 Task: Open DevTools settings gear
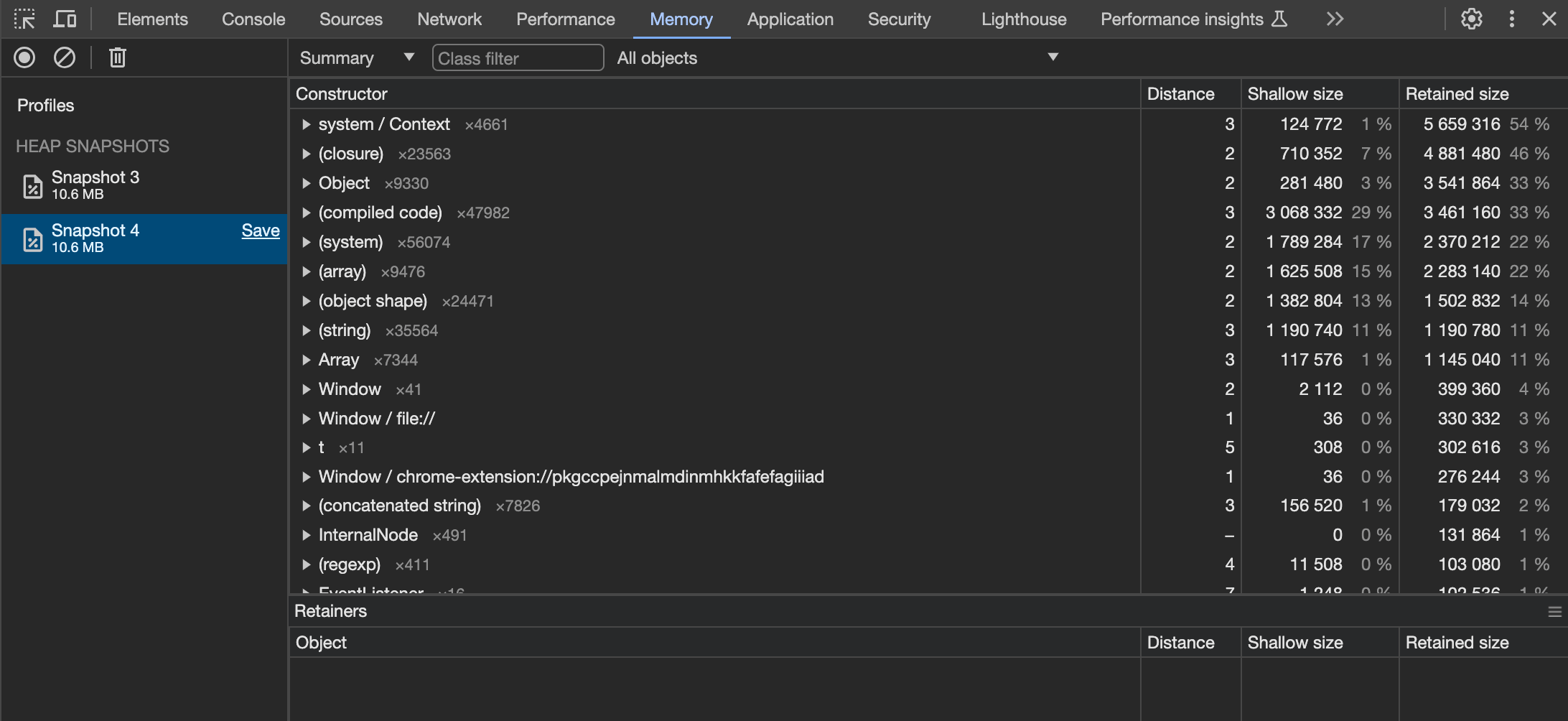pos(1472,19)
